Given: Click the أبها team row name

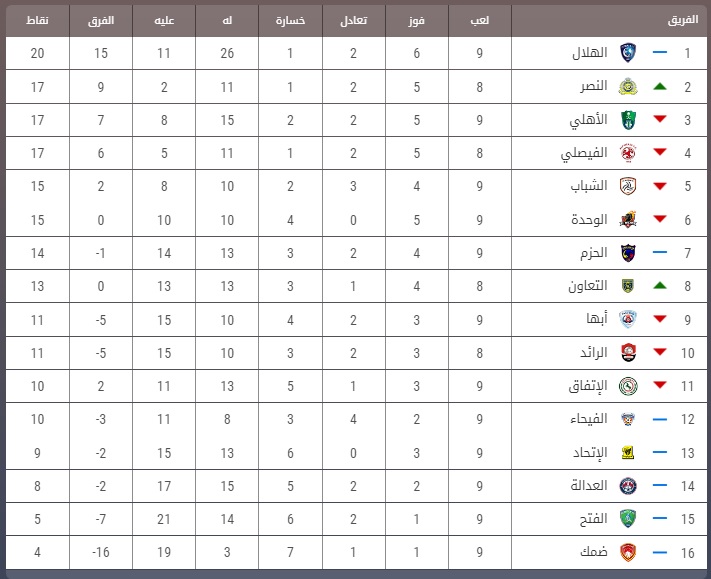Looking at the screenshot, I should pyautogui.click(x=597, y=319).
